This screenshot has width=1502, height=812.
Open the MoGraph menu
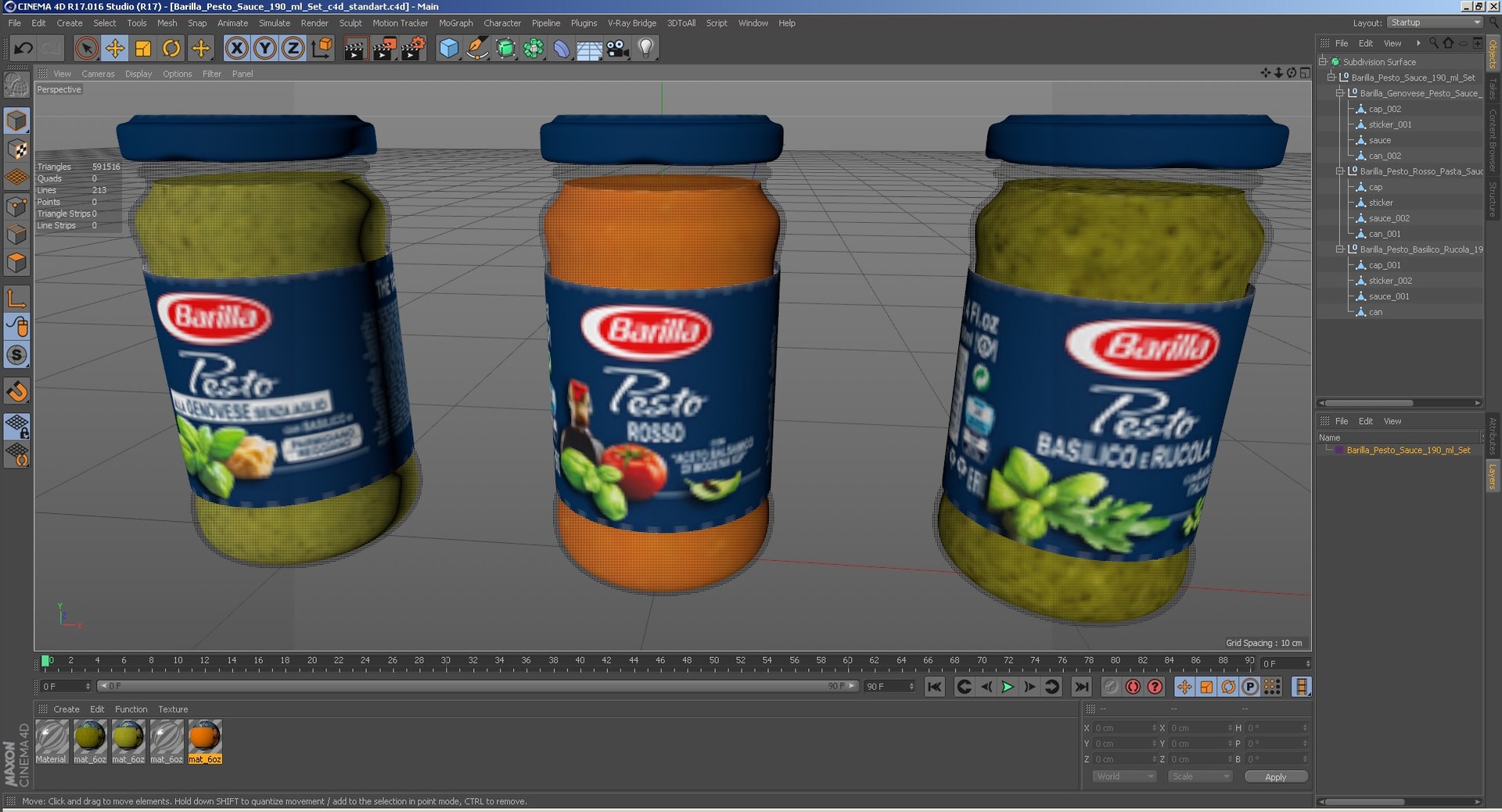[x=455, y=23]
